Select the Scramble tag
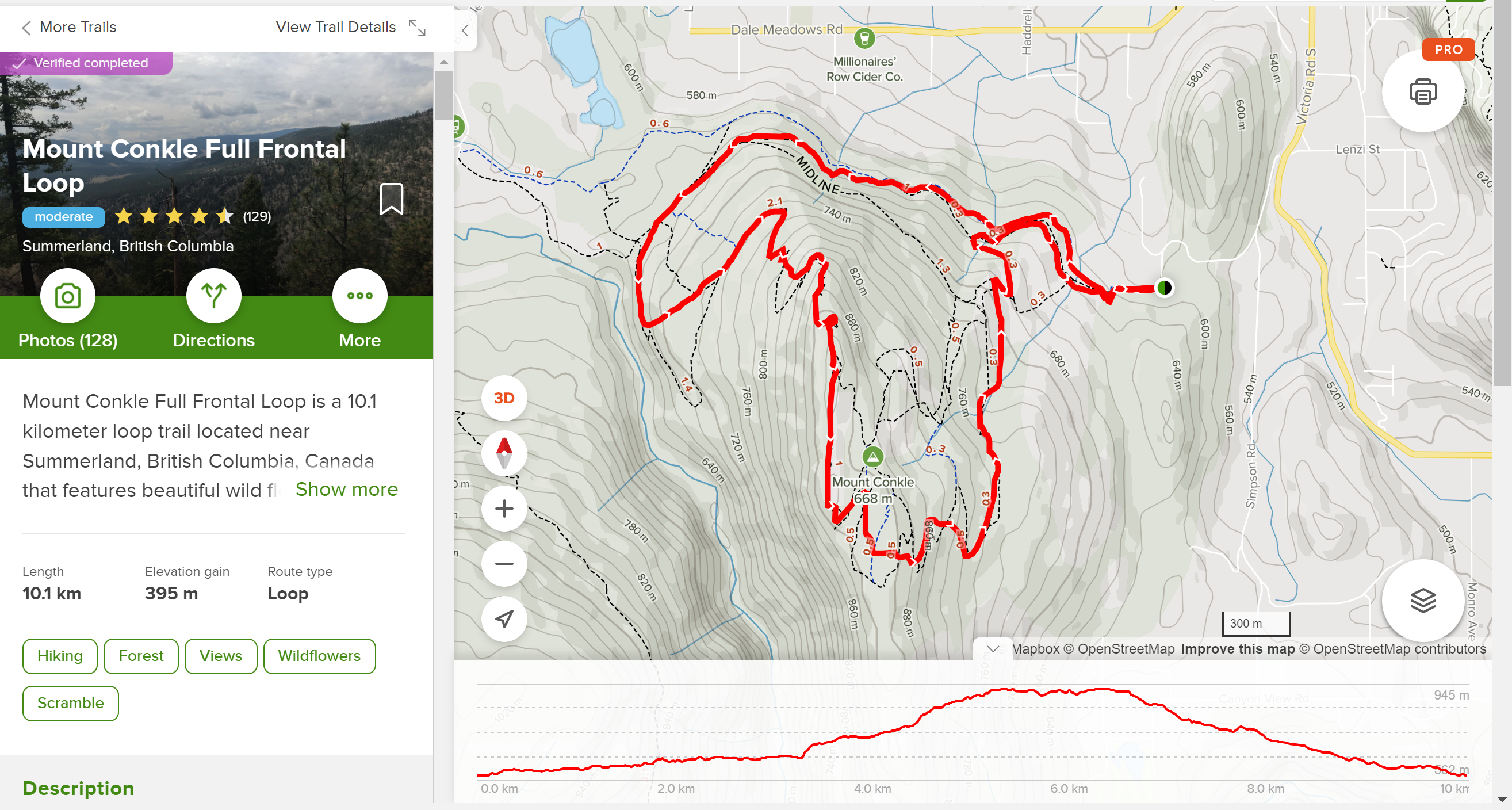 click(x=70, y=703)
